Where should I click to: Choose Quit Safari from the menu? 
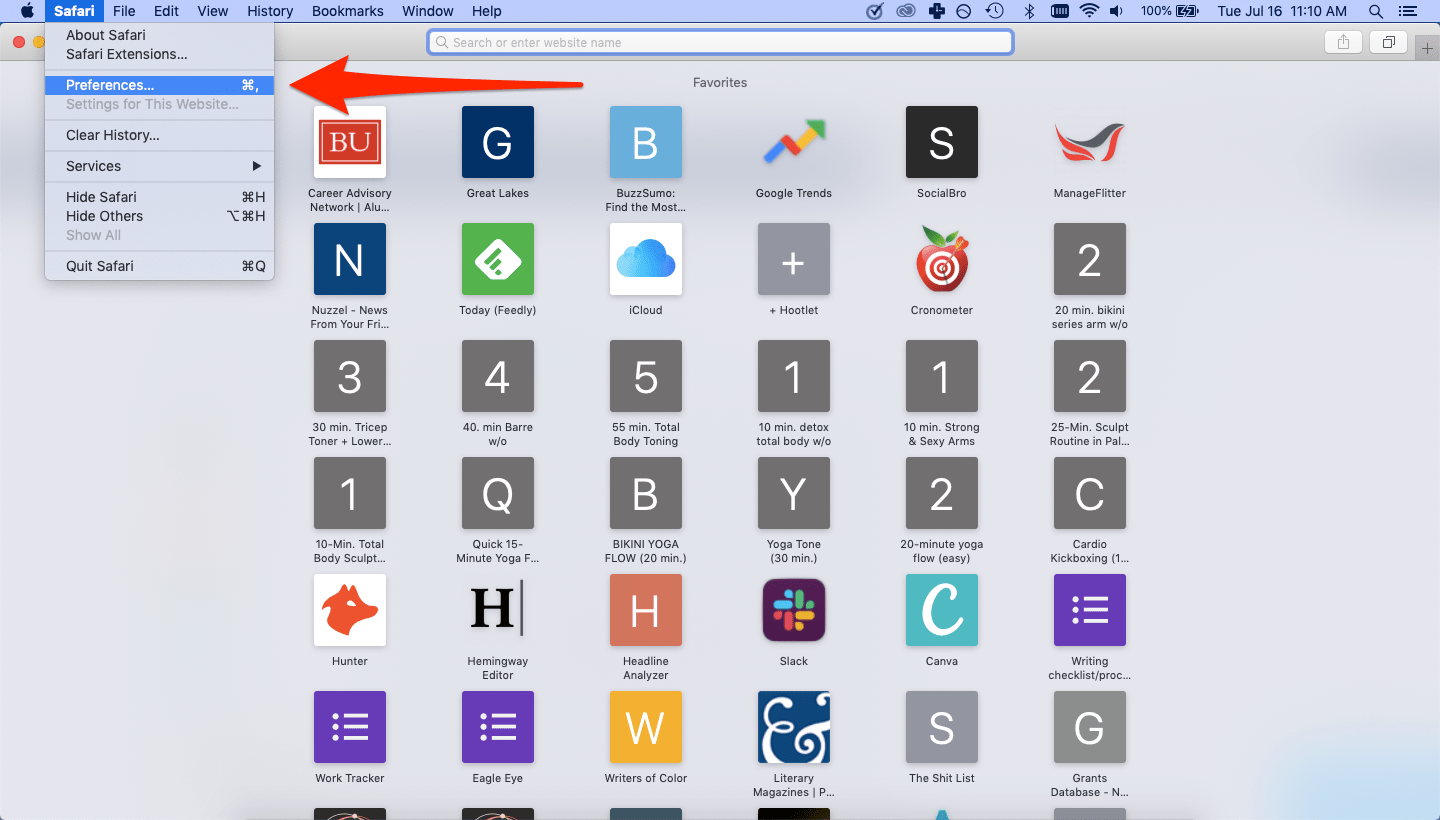tap(160, 266)
